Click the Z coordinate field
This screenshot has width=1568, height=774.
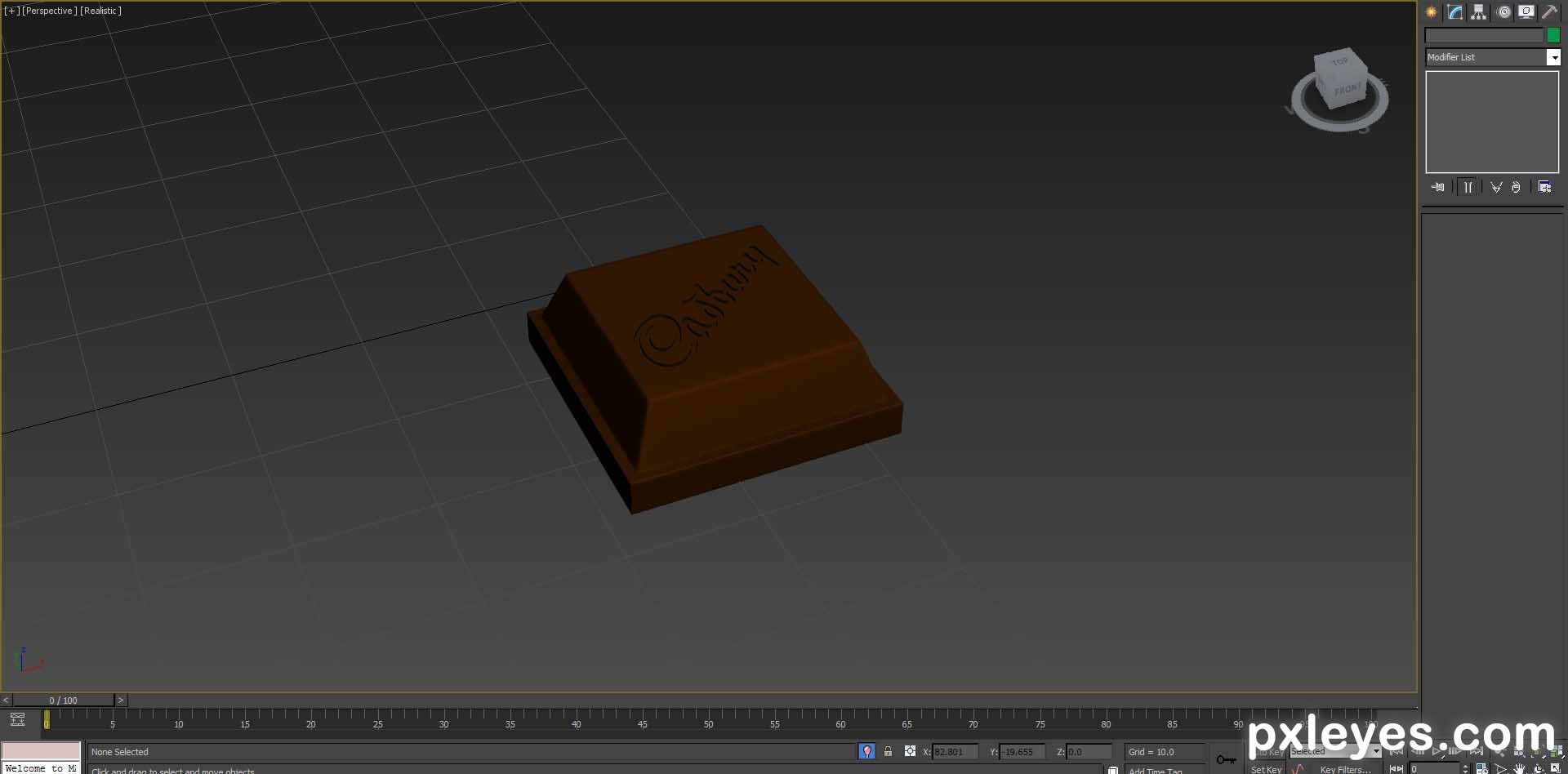(x=1089, y=752)
